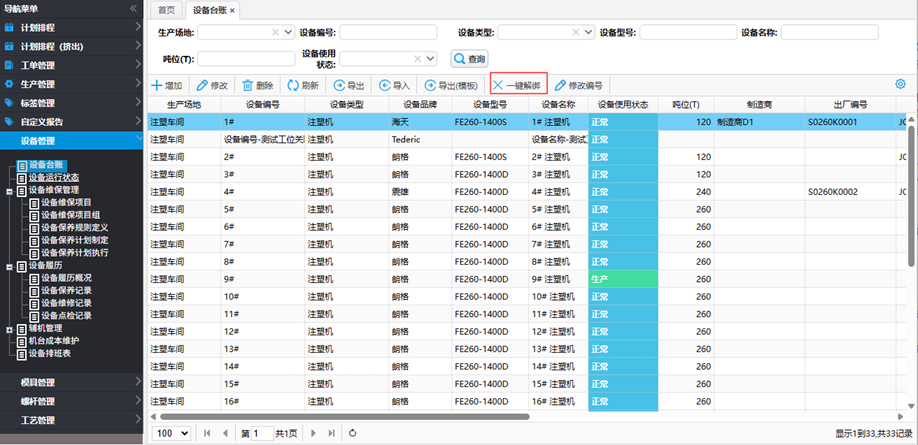
Task: Click the 增加 (add) toolbar button
Action: 167,86
